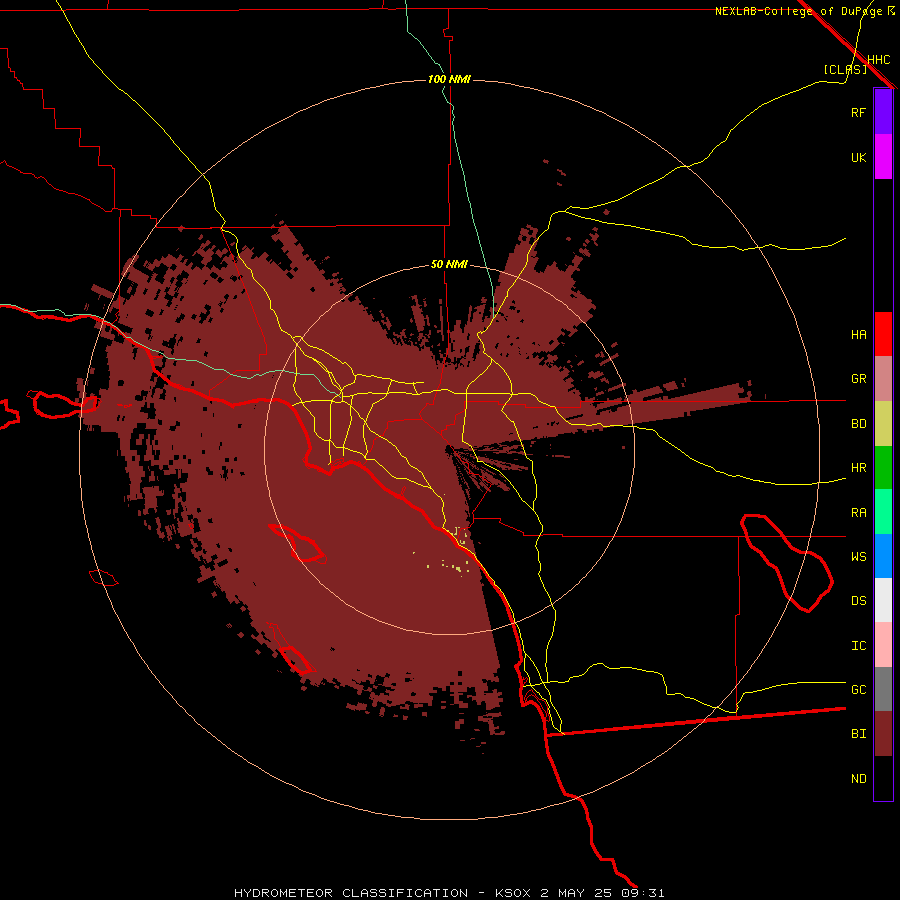Image resolution: width=900 pixels, height=900 pixels.
Task: Pick the RA light-green legend swatch
Action: click(883, 512)
